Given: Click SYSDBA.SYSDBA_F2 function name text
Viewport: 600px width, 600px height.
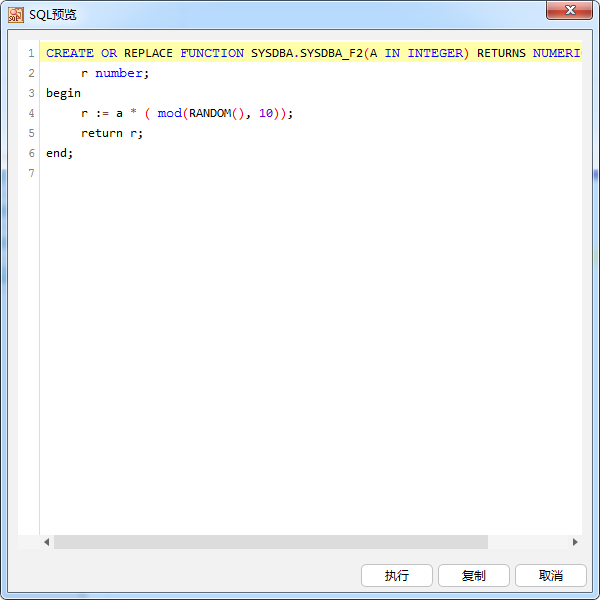Looking at the screenshot, I should point(307,53).
